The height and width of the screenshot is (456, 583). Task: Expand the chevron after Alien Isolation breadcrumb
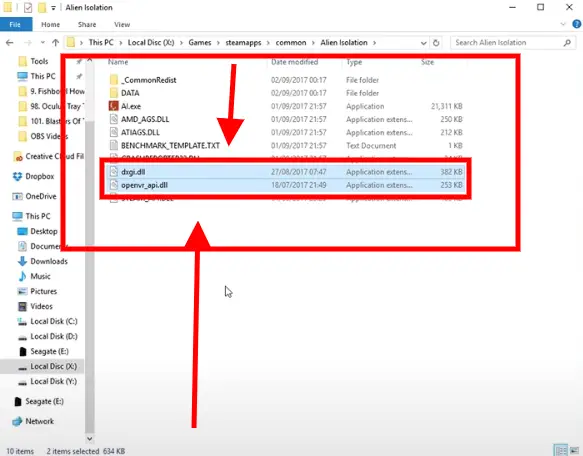(x=374, y=43)
